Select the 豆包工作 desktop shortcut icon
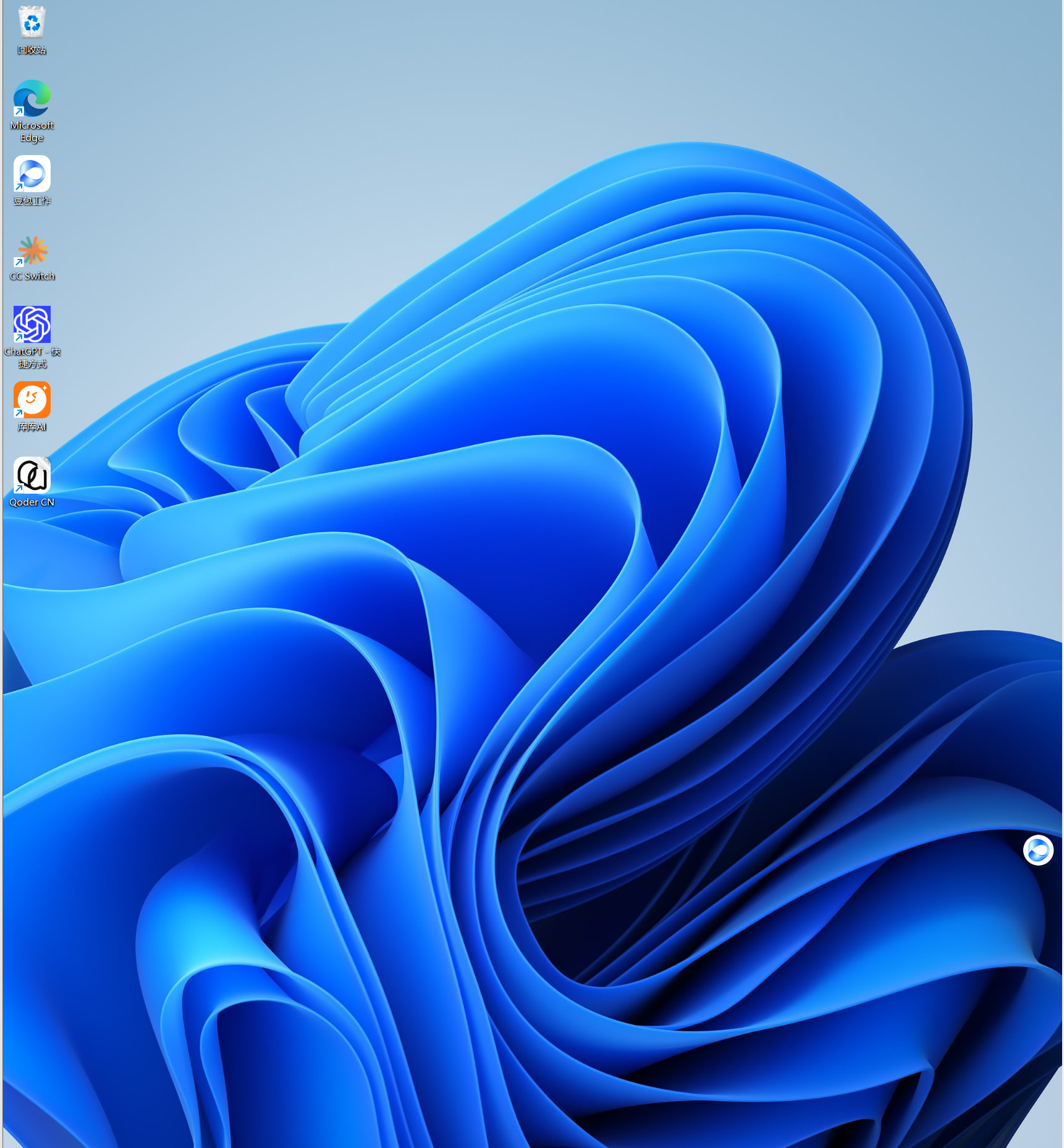Image resolution: width=1064 pixels, height=1148 pixels. [x=32, y=174]
